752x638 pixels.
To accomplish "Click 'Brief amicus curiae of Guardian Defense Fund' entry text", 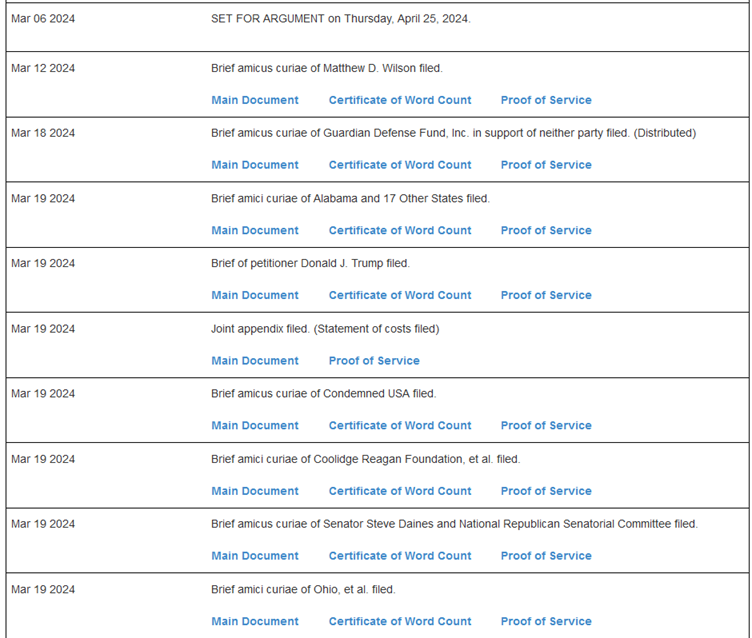I will pos(453,133).
